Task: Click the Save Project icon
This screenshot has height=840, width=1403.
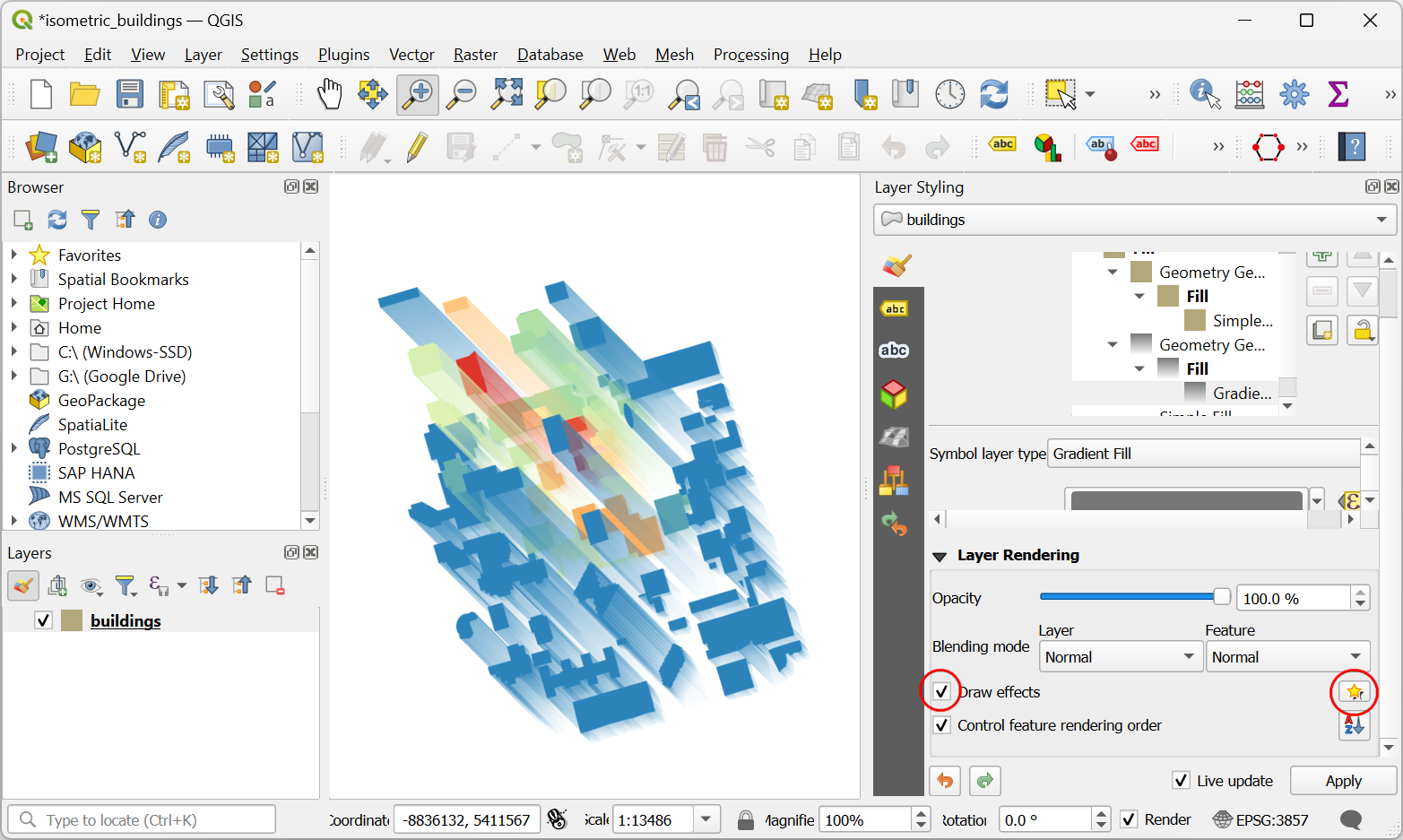Action: click(130, 94)
